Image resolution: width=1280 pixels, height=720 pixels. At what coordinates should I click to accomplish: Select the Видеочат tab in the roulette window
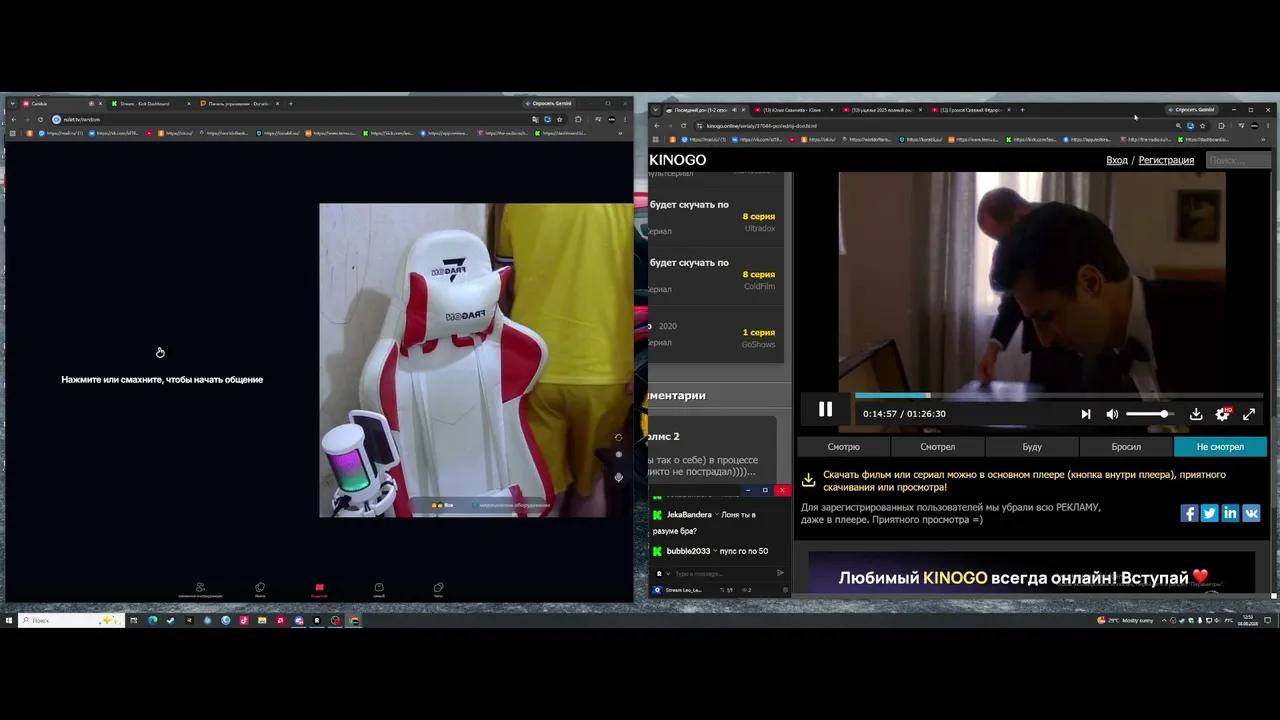click(x=319, y=590)
